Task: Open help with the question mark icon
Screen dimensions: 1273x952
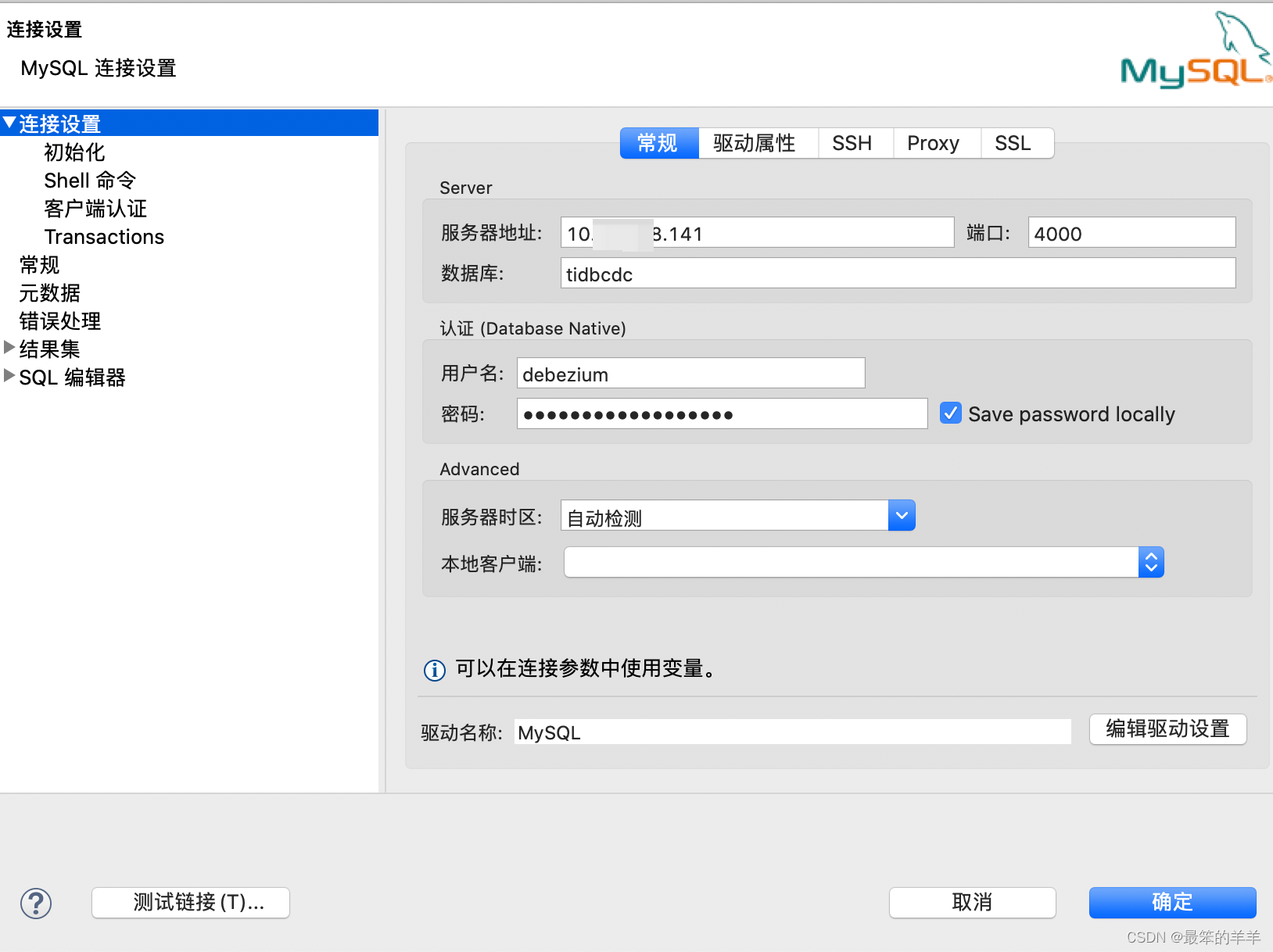Action: [36, 904]
